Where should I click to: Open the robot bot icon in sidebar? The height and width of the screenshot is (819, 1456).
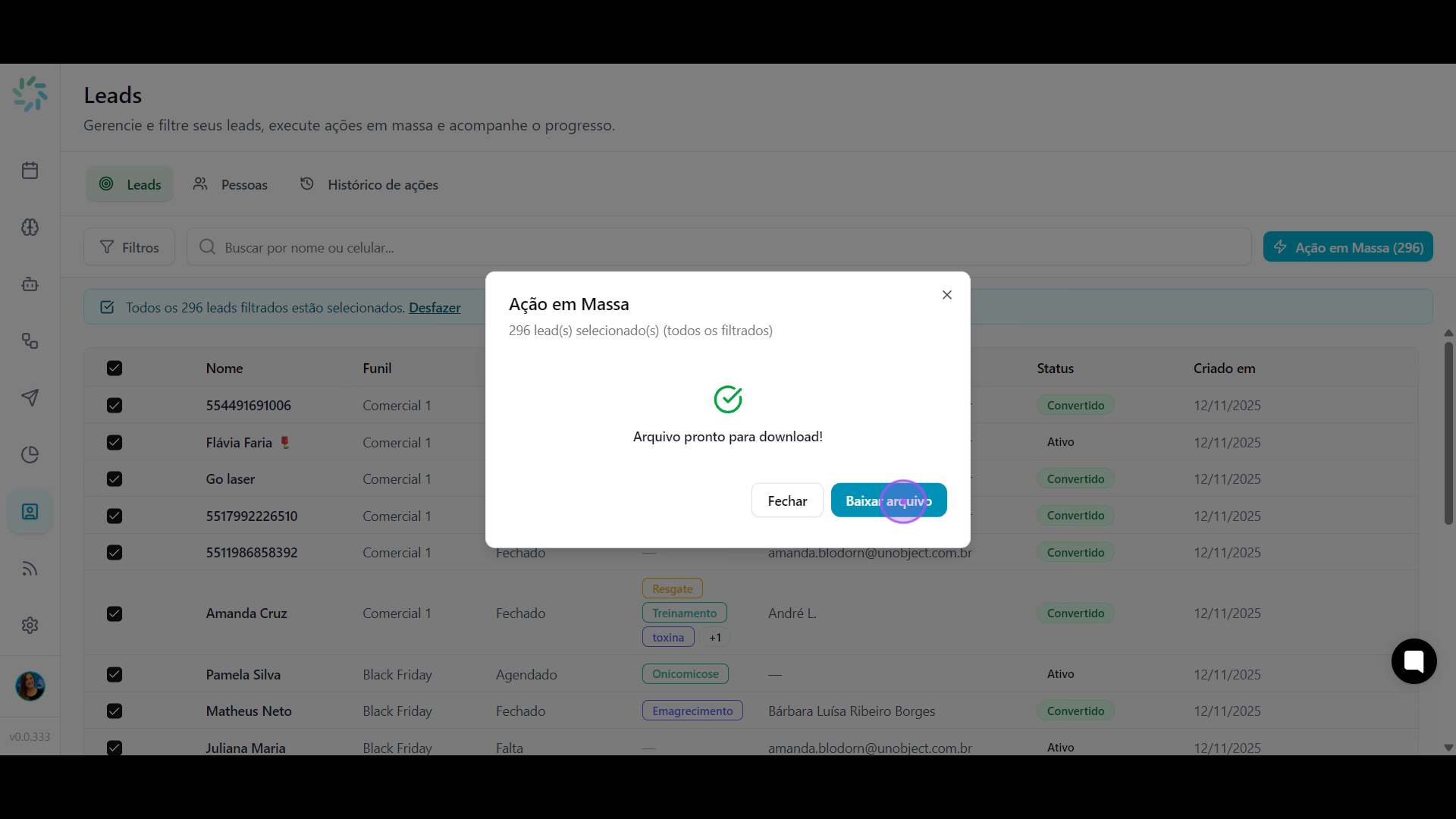(x=30, y=284)
